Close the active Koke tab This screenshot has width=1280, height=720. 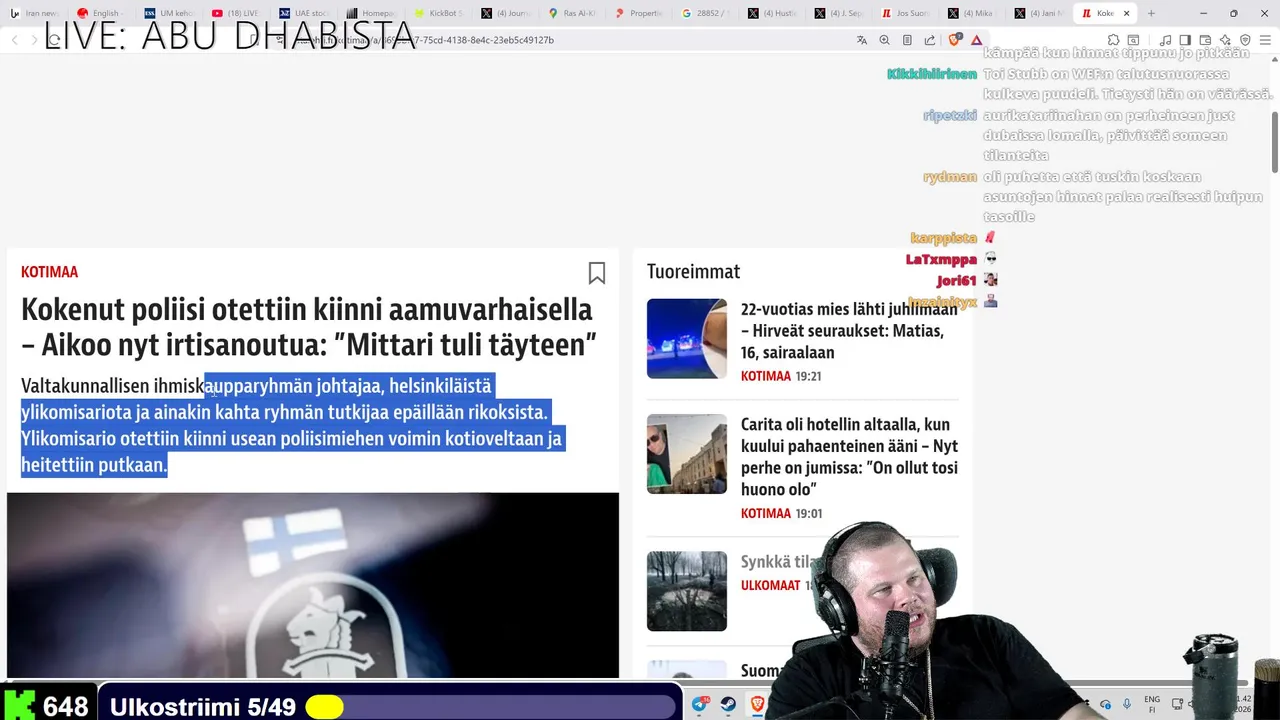[1126, 13]
